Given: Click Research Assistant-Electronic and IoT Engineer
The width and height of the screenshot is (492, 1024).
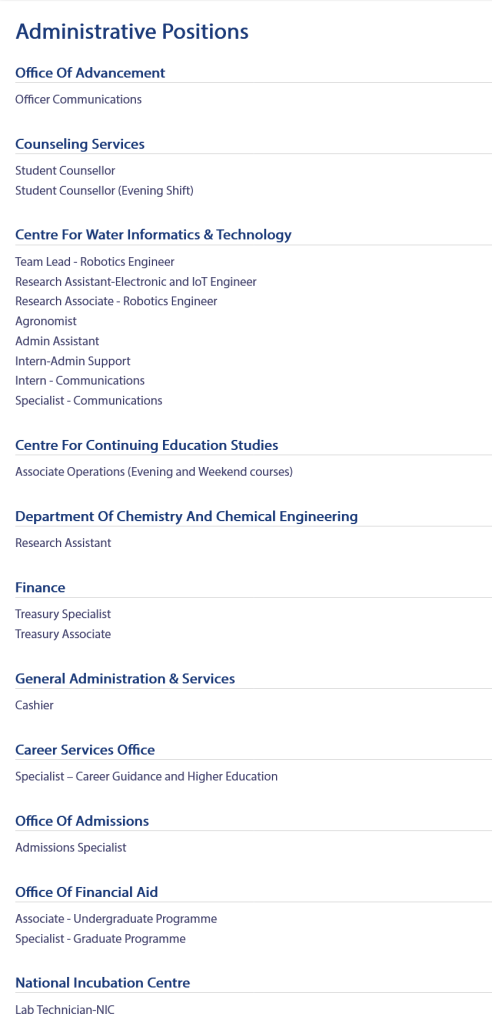Looking at the screenshot, I should pyautogui.click(x=136, y=281).
